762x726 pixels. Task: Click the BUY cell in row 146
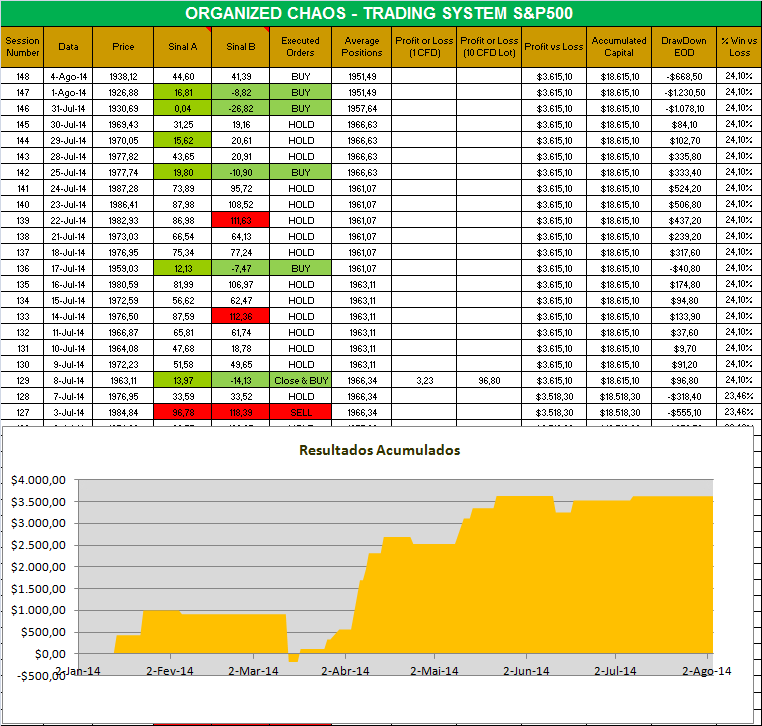click(x=300, y=108)
